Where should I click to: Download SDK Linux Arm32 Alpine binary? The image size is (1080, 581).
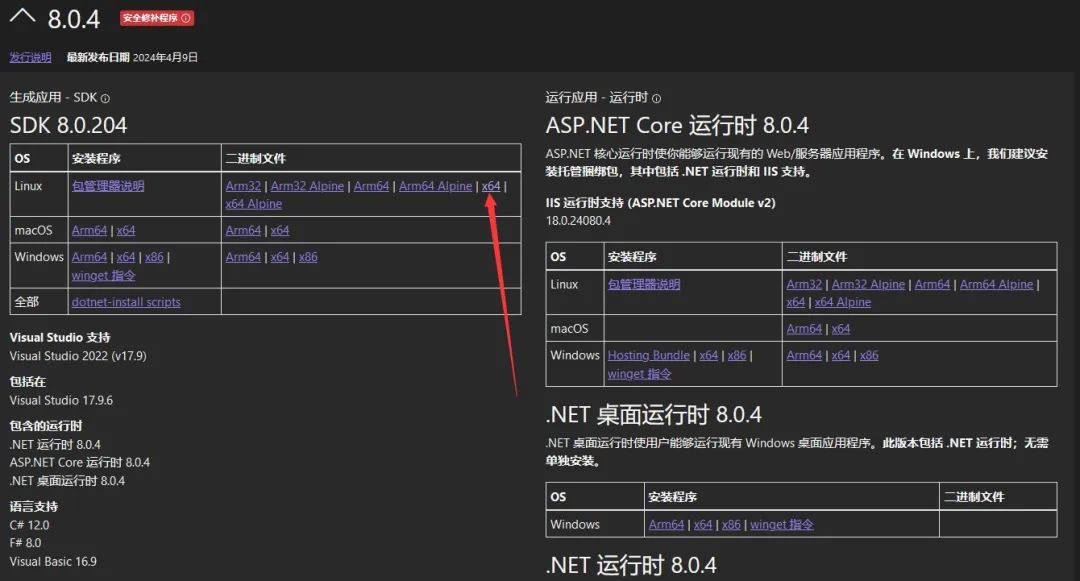click(307, 186)
